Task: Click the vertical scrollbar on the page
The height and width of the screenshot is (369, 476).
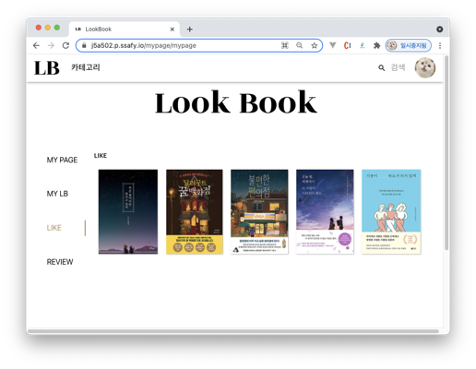Action: click(x=446, y=153)
